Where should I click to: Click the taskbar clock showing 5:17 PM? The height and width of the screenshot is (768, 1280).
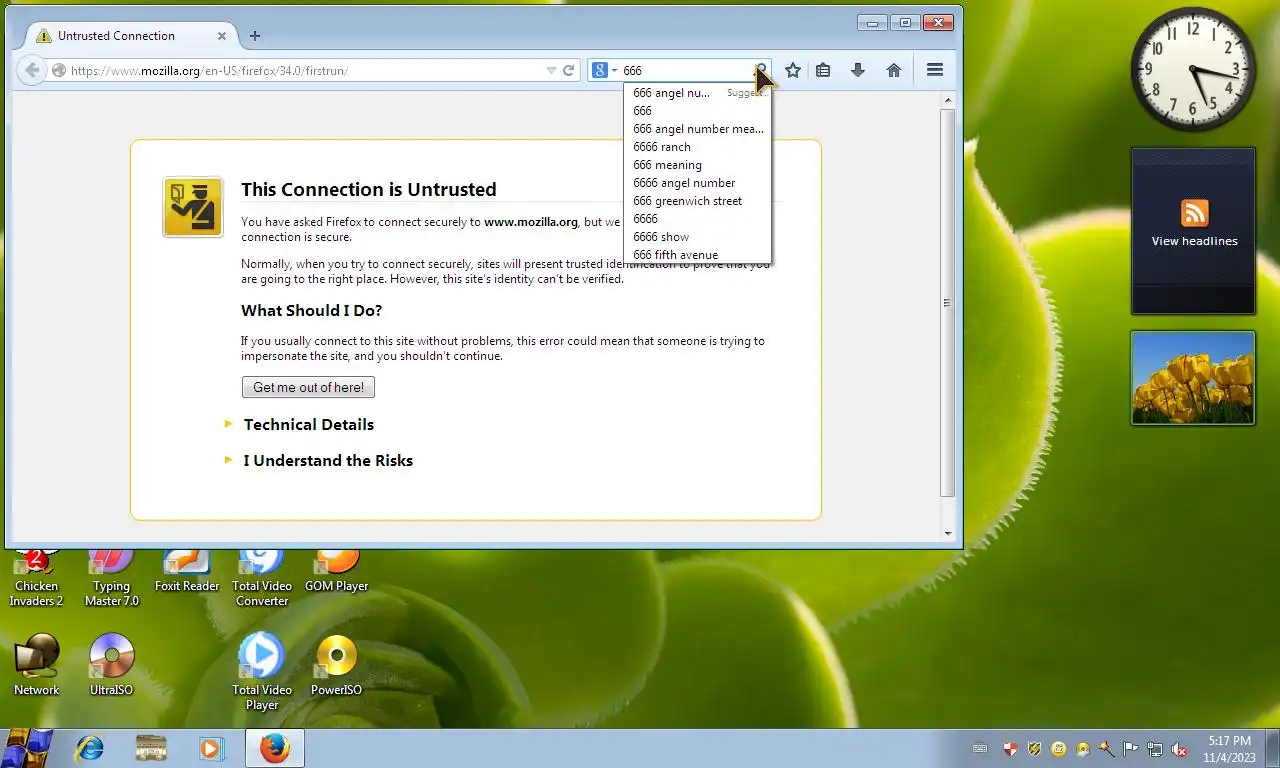pos(1229,749)
